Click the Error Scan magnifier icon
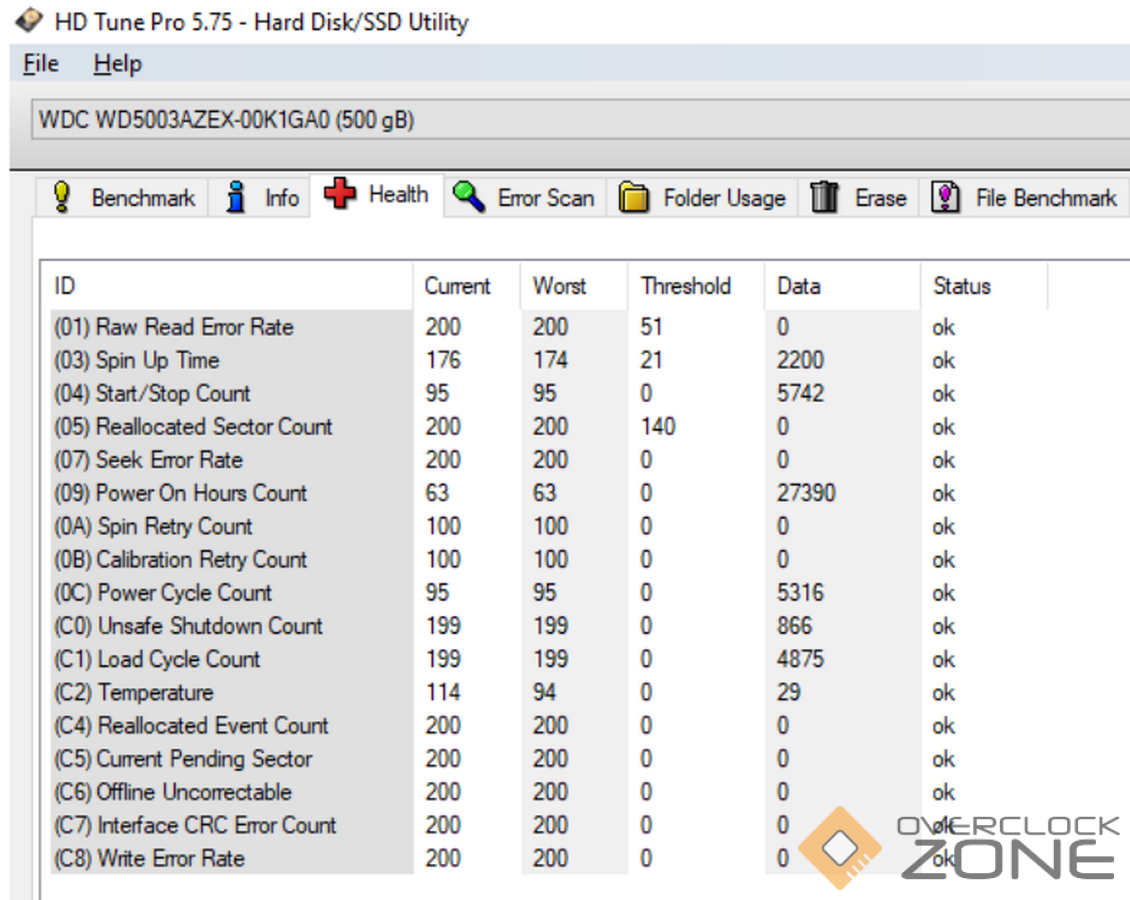Screen dimensions: 1130x900 [469, 197]
